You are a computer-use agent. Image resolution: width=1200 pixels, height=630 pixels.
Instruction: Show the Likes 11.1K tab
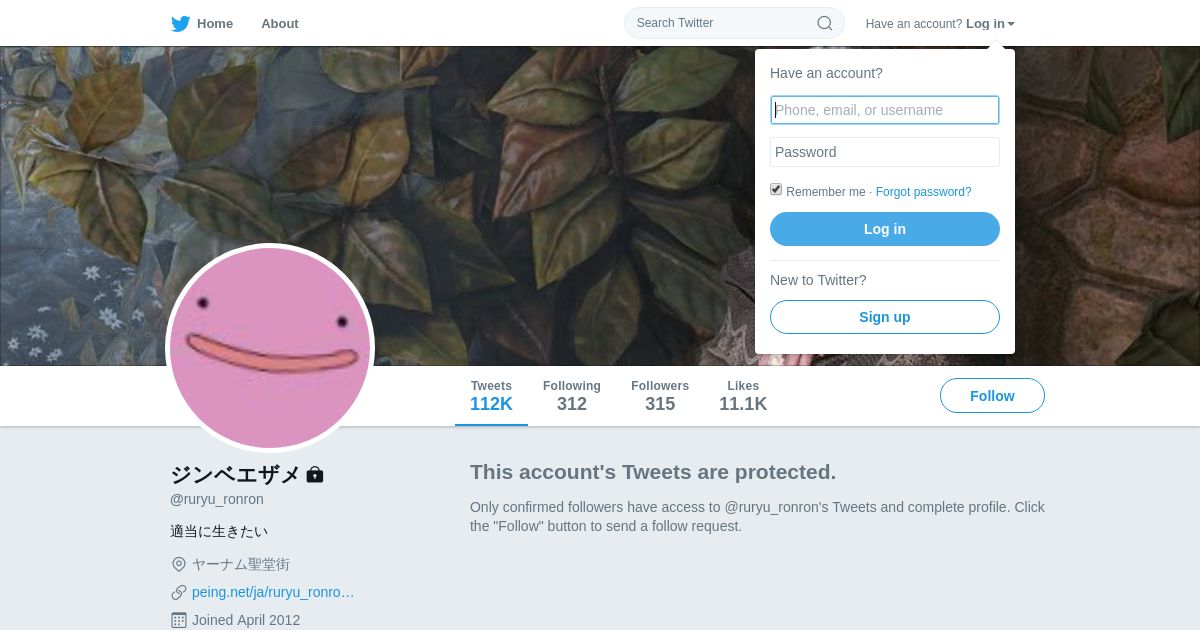click(743, 396)
